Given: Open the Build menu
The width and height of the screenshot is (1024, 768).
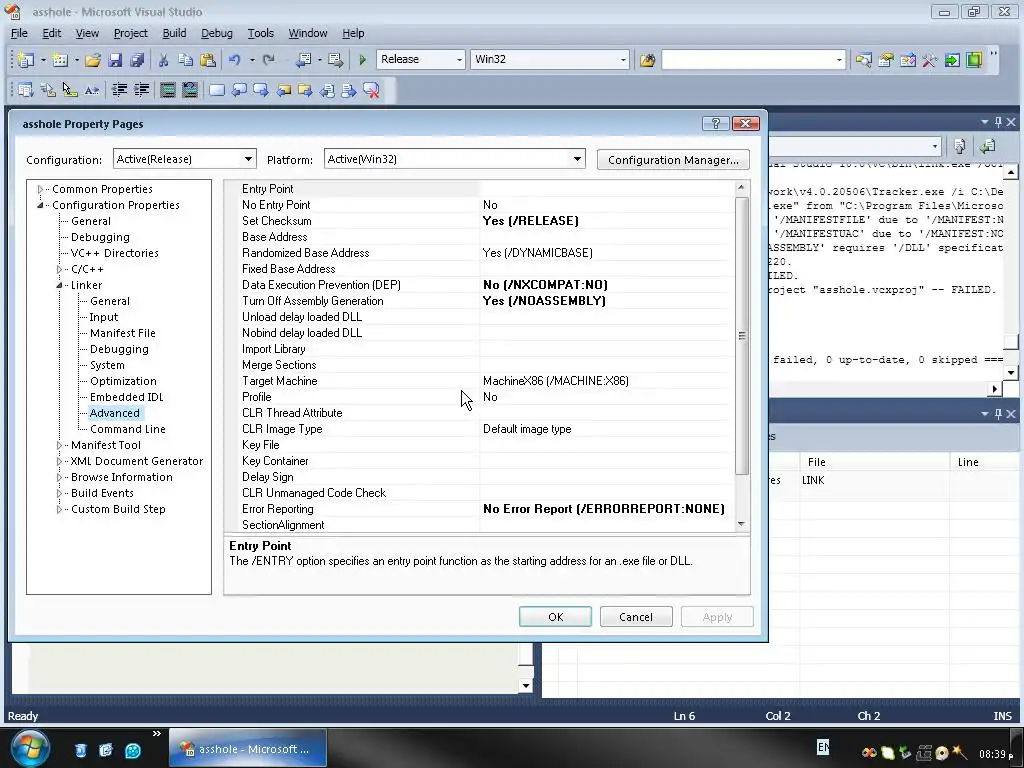Looking at the screenshot, I should 174,33.
